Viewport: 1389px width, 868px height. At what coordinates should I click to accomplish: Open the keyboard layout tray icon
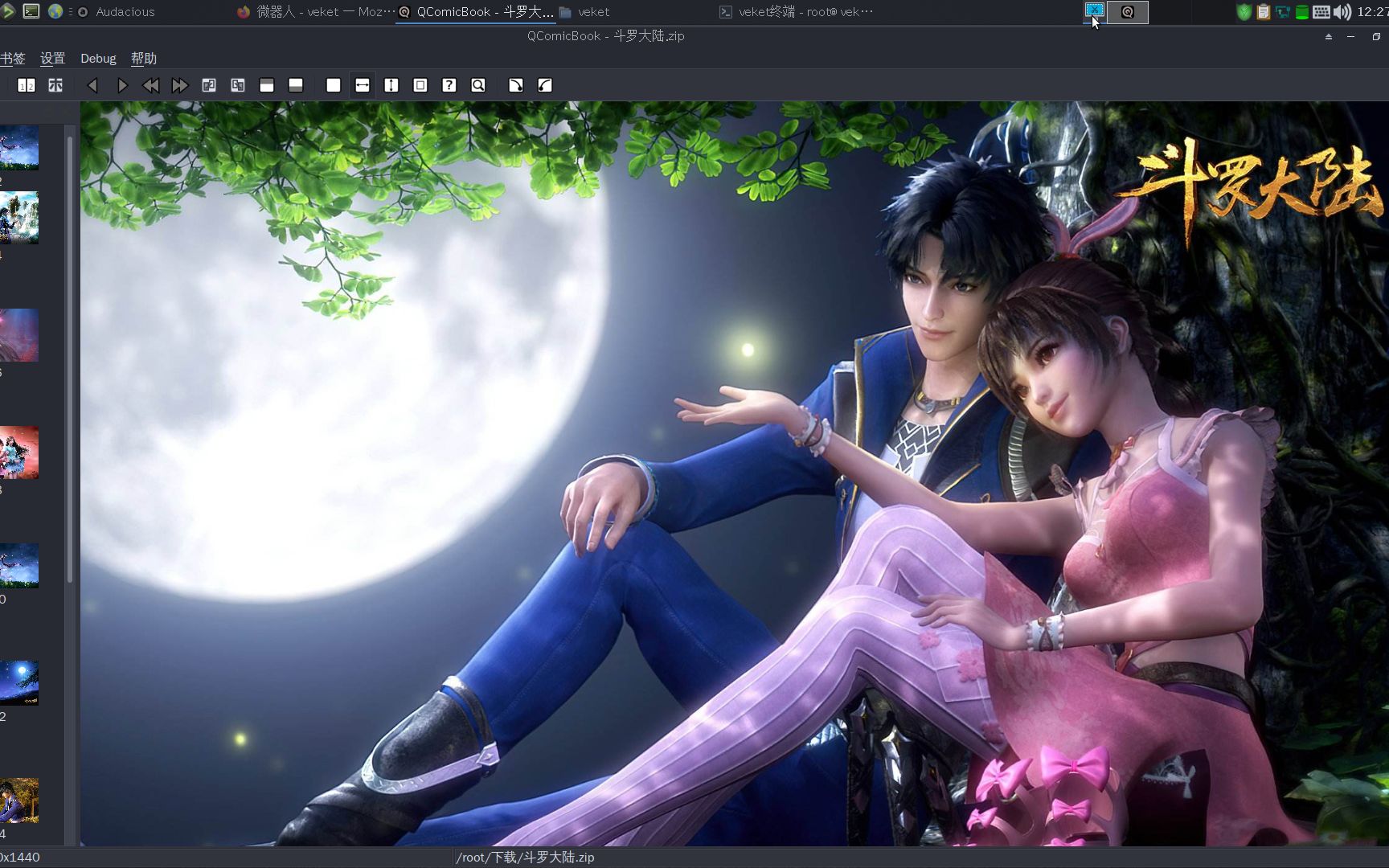pos(1321,12)
